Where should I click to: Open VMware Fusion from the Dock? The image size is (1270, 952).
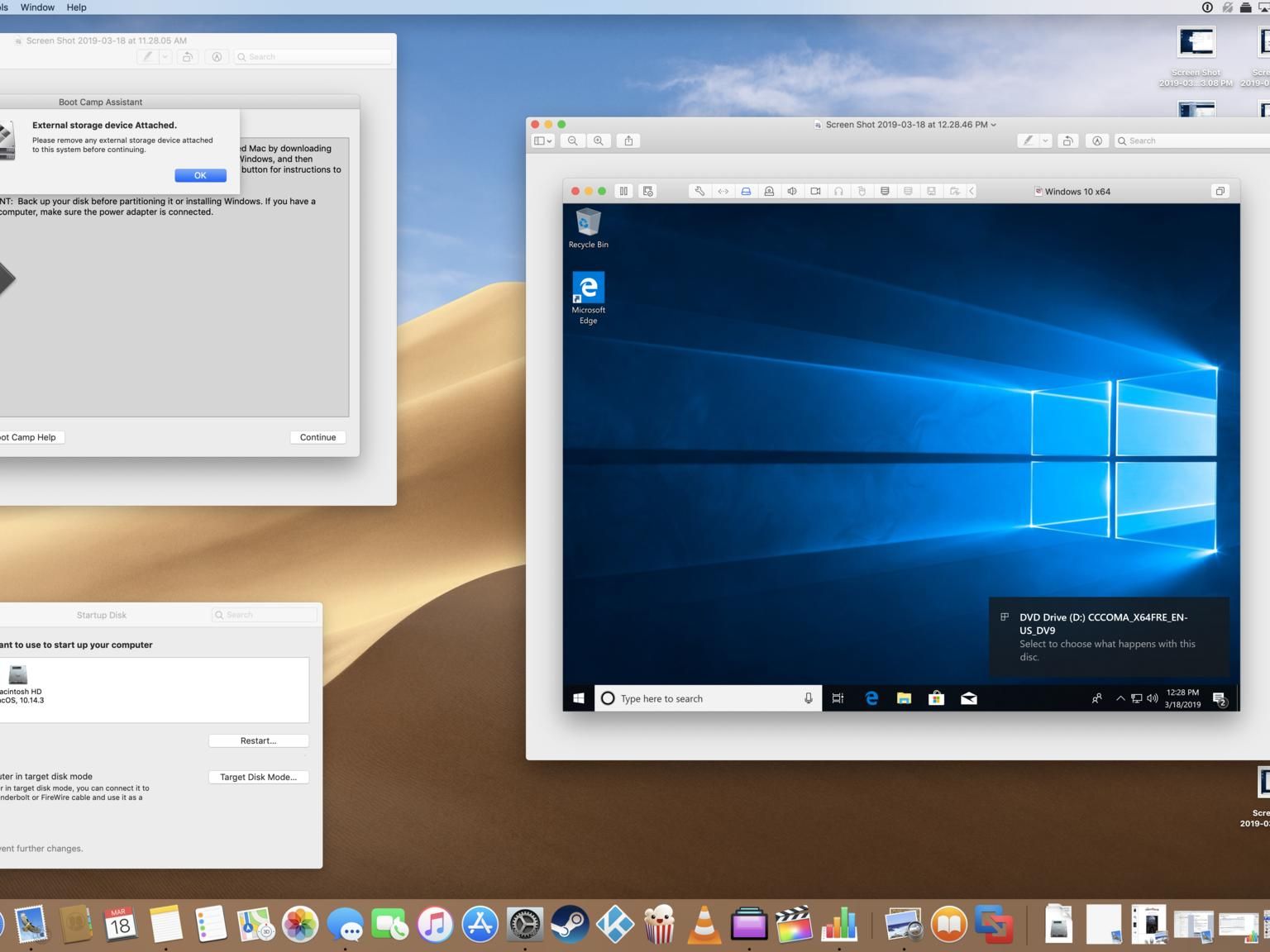(x=993, y=924)
